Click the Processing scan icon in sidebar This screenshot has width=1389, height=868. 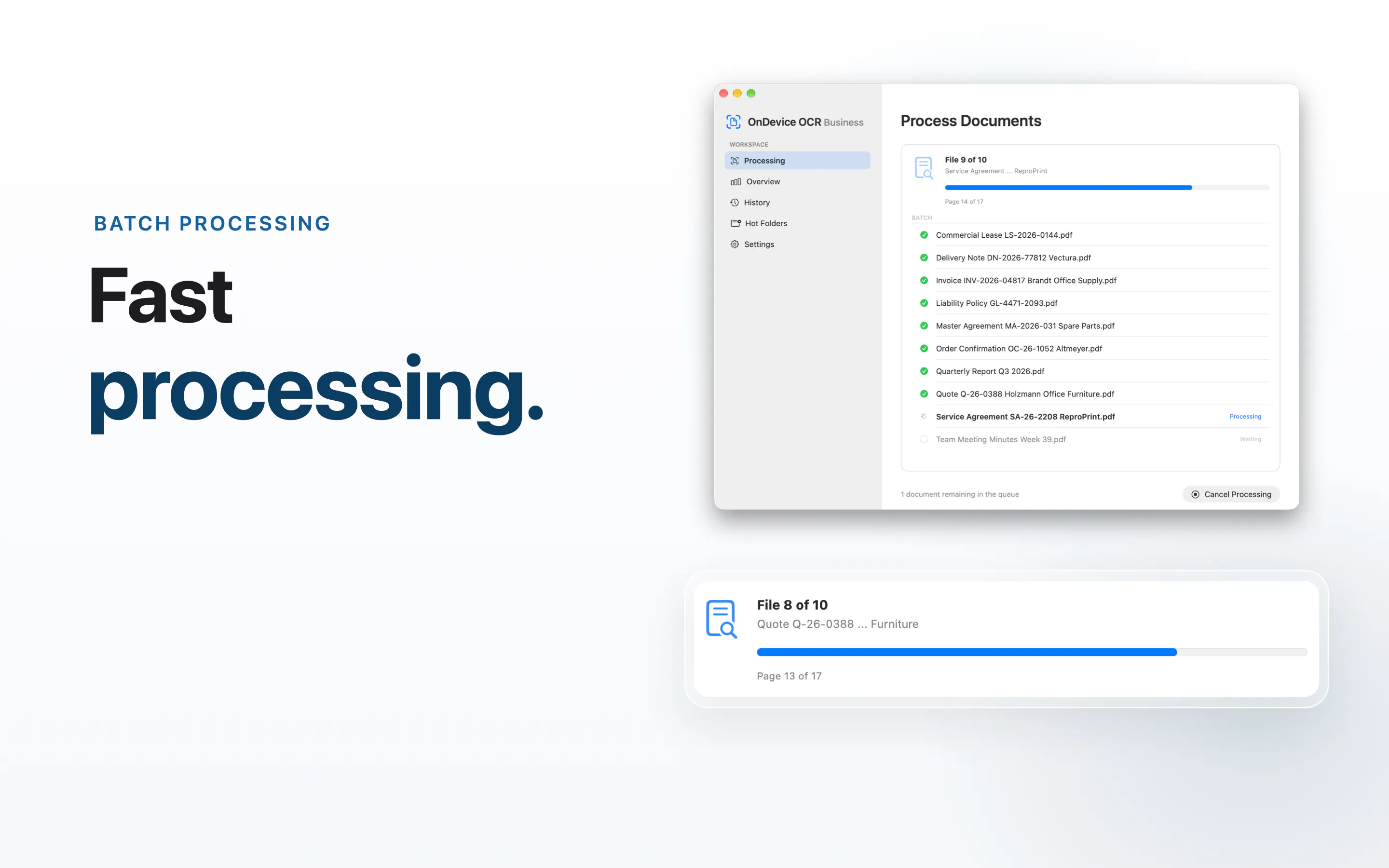[735, 161]
